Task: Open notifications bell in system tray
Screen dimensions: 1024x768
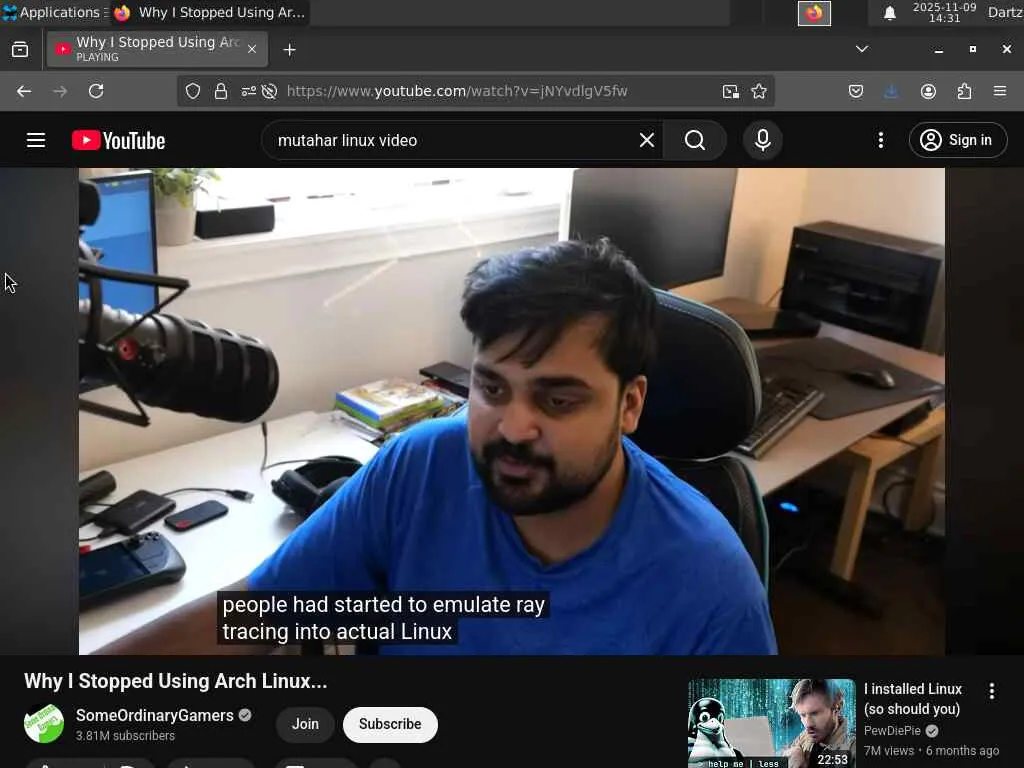Action: point(889,13)
